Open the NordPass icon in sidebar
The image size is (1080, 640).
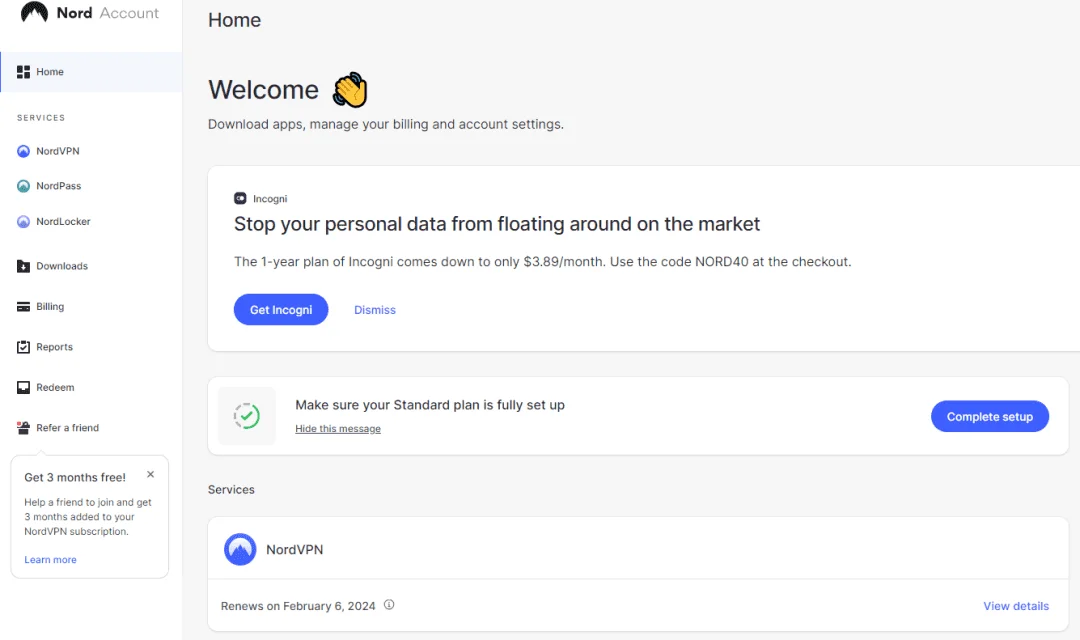click(23, 186)
